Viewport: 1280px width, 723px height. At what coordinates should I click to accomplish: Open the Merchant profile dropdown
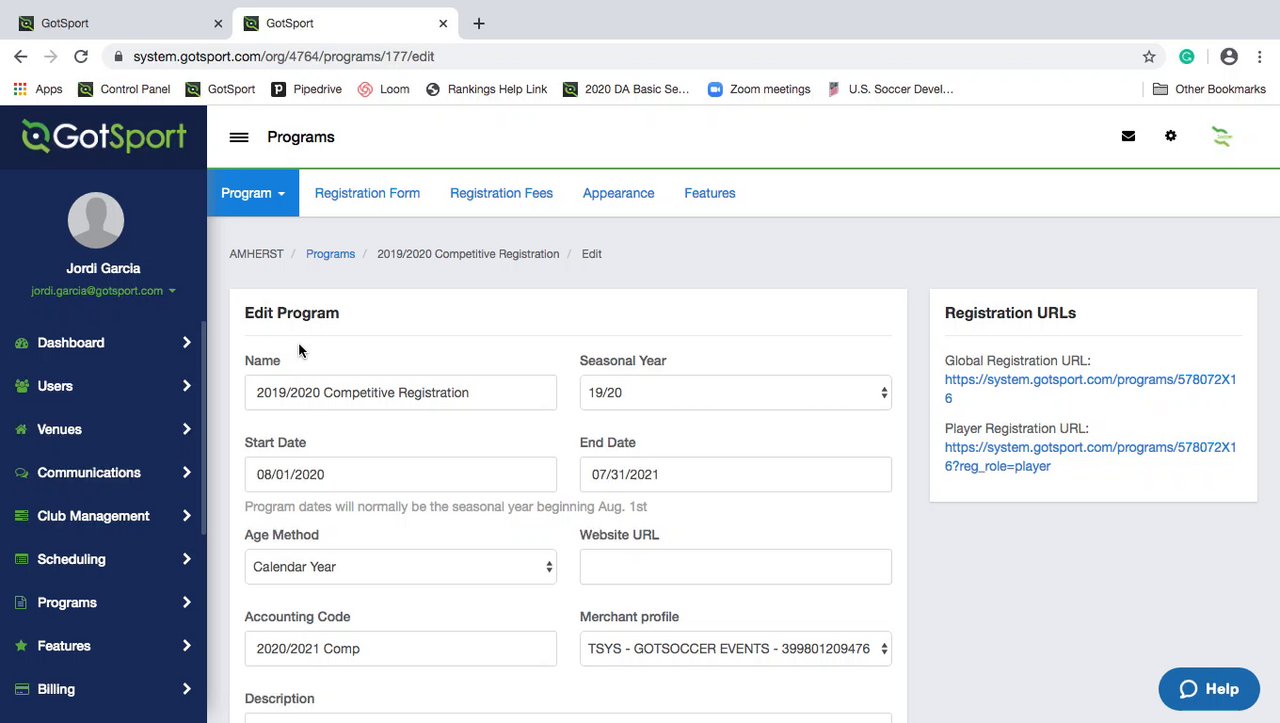pyautogui.click(x=735, y=649)
